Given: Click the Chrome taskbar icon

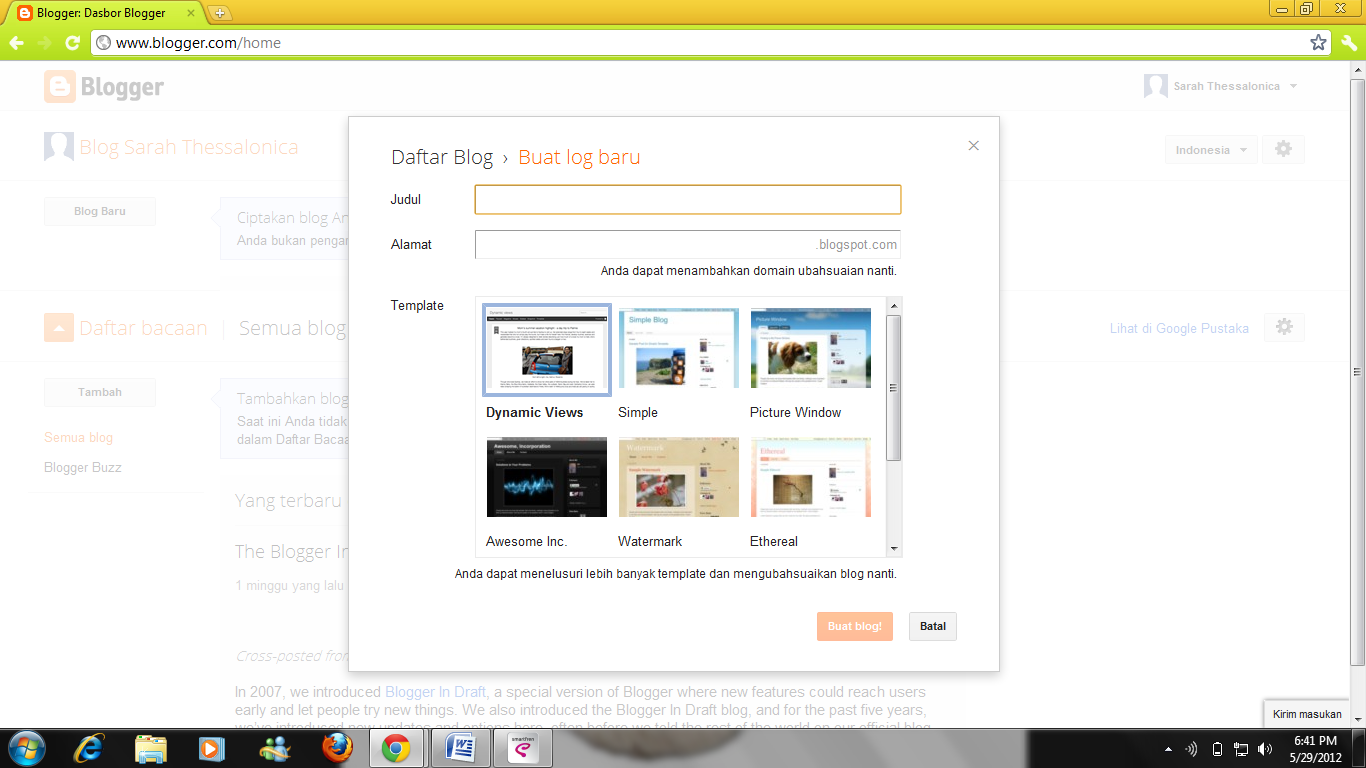Looking at the screenshot, I should point(396,748).
